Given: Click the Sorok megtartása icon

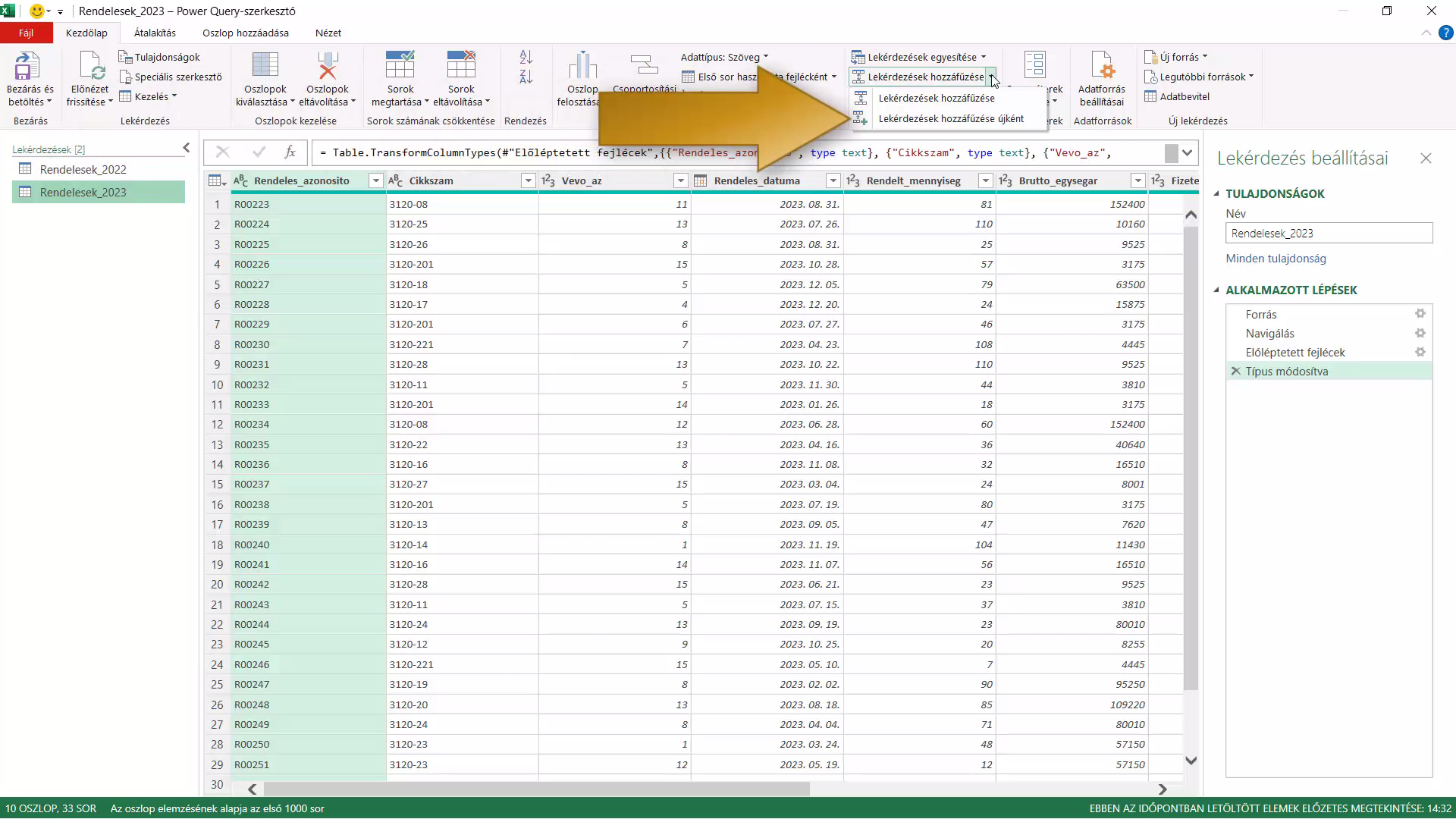Looking at the screenshot, I should pos(400,66).
